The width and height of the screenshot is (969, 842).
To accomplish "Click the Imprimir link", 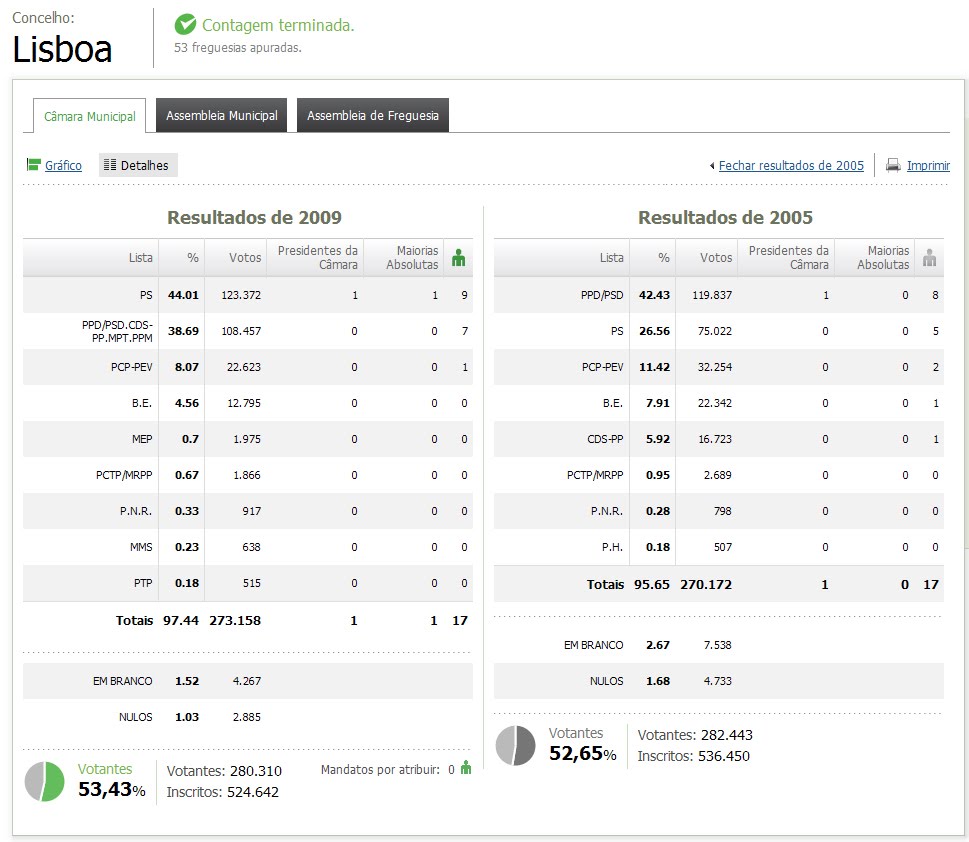I will (x=928, y=165).
